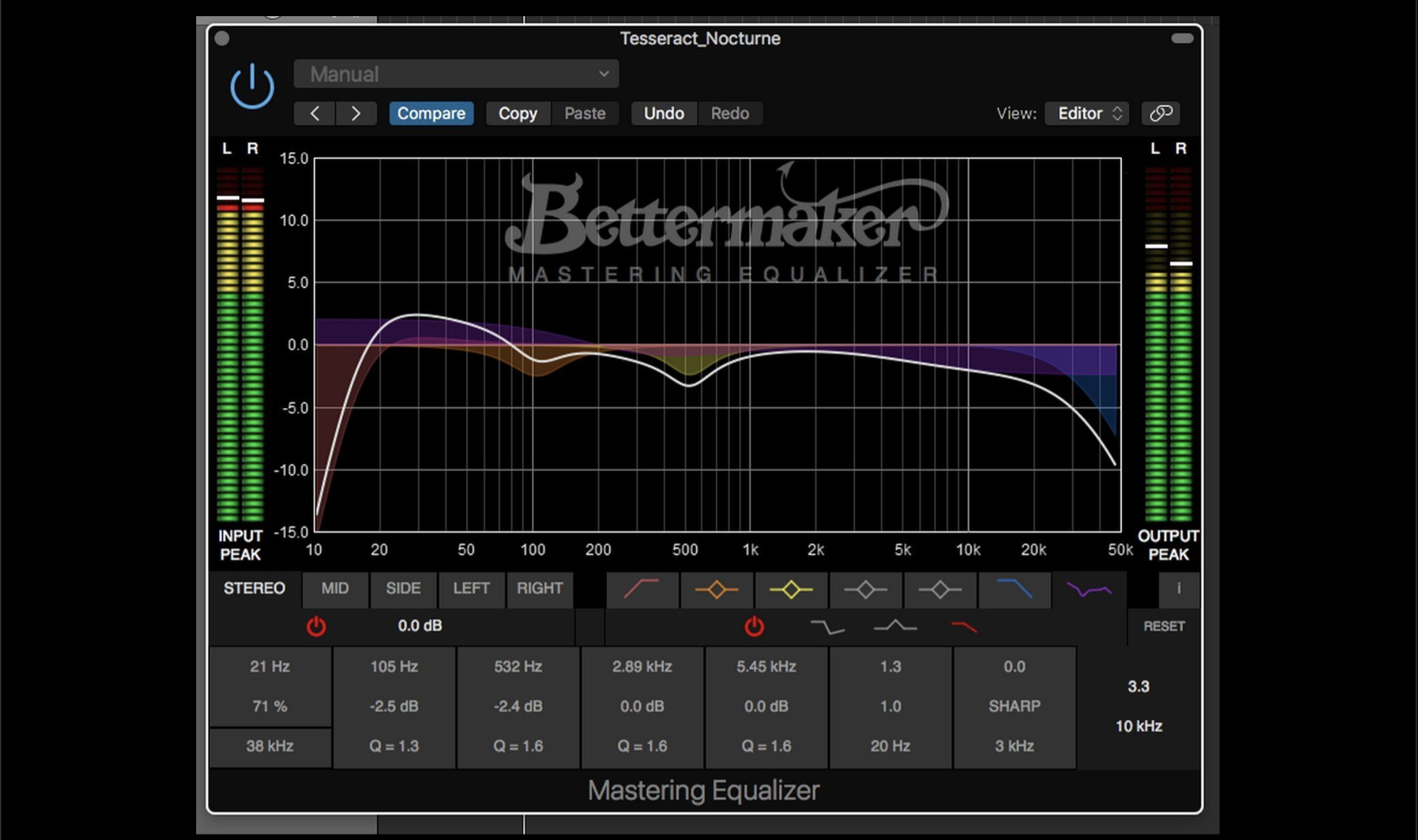Select the SIDE channel tab

pyautogui.click(x=403, y=588)
